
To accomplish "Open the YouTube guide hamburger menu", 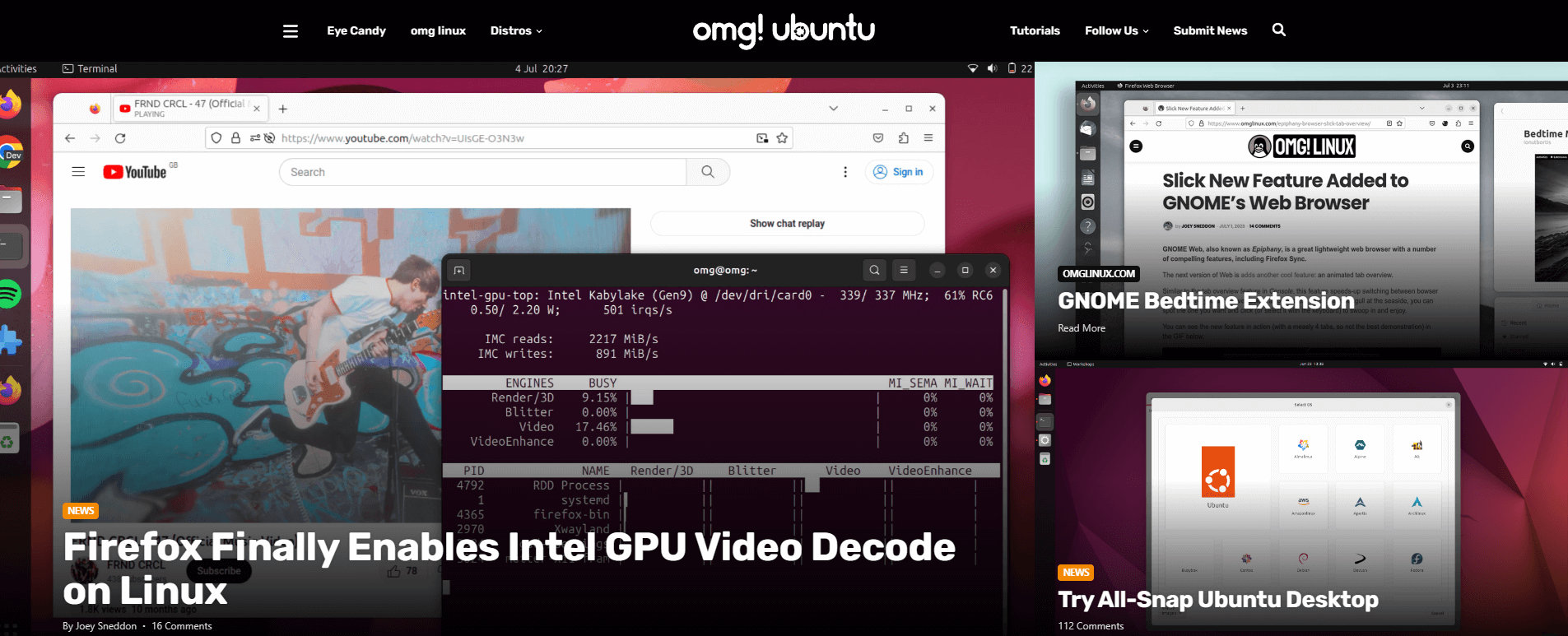I will coord(78,172).
